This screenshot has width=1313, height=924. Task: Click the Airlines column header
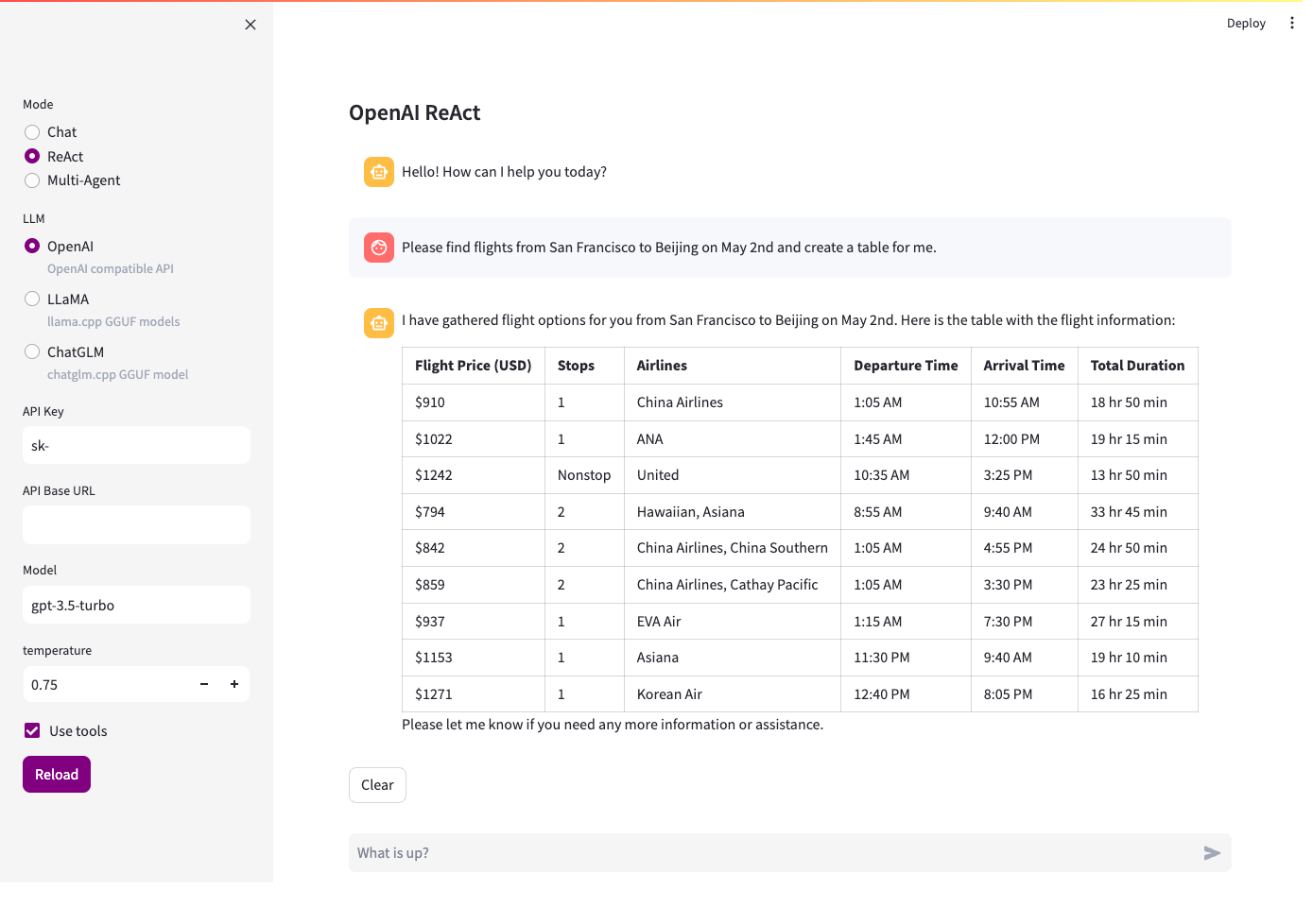click(x=733, y=366)
